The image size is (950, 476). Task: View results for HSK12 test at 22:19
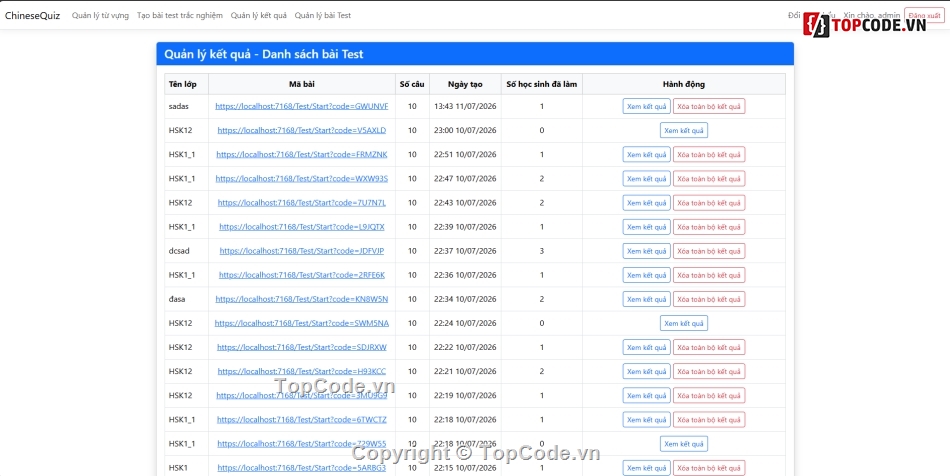coord(646,395)
